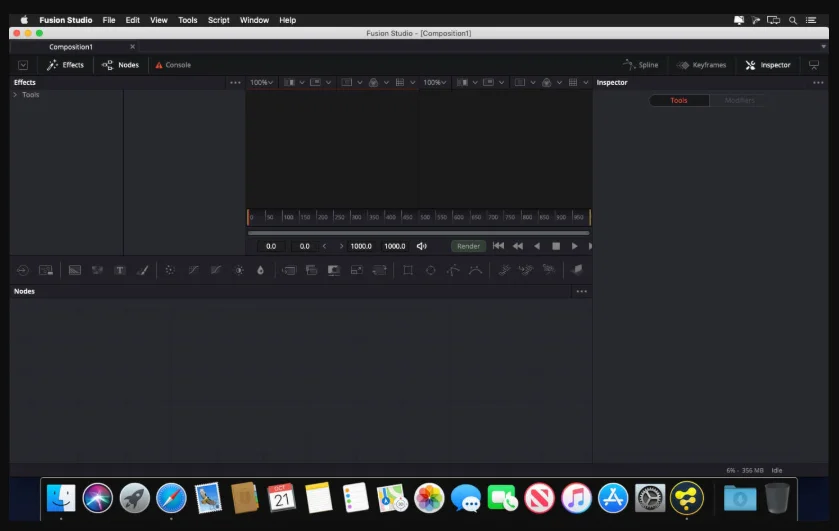
Task: Click the play reverse button
Action: [x=537, y=246]
